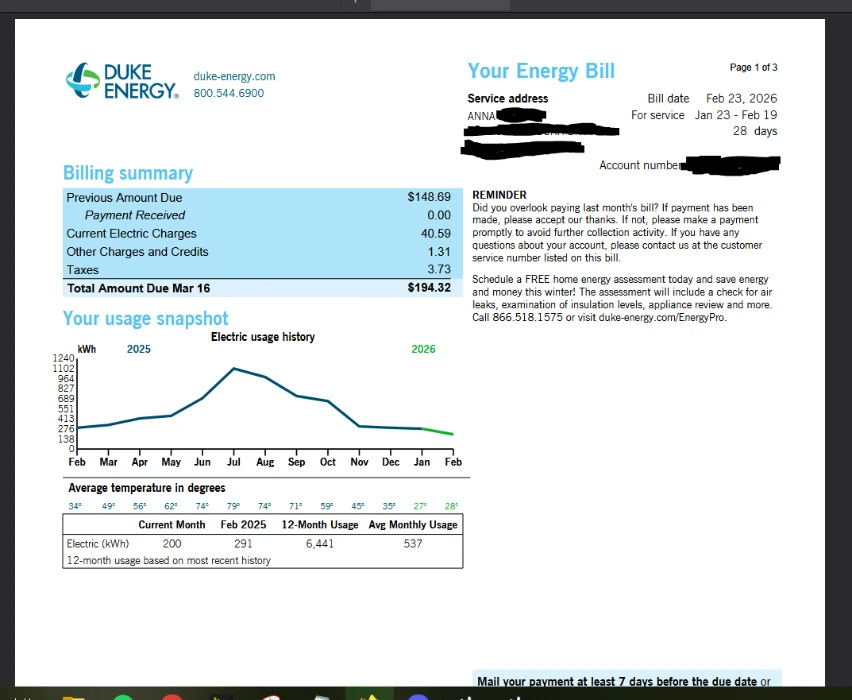Click the 'Page 1 of 3' indicator
The width and height of the screenshot is (852, 700).
point(753,68)
